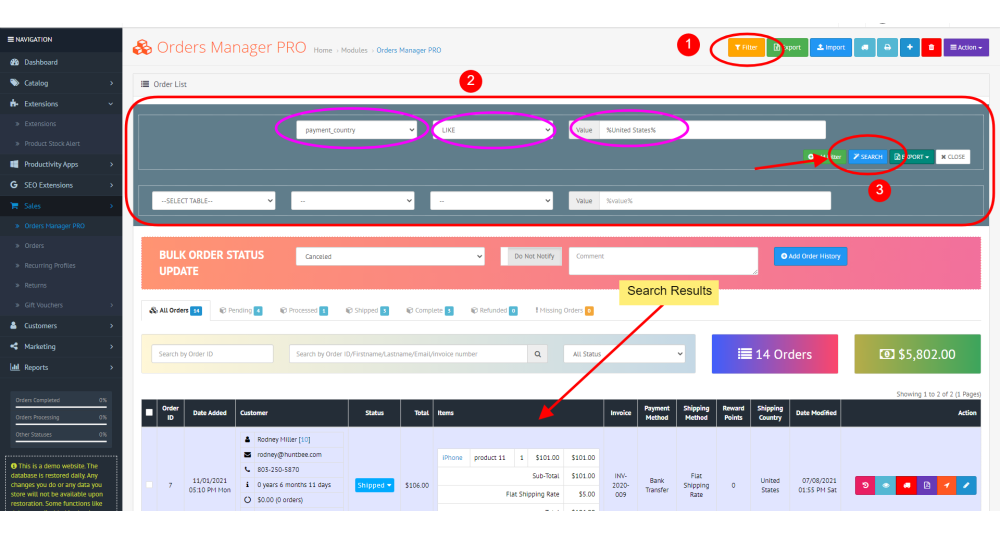
Task: Click the truck shipping icon in header
Action: [865, 47]
